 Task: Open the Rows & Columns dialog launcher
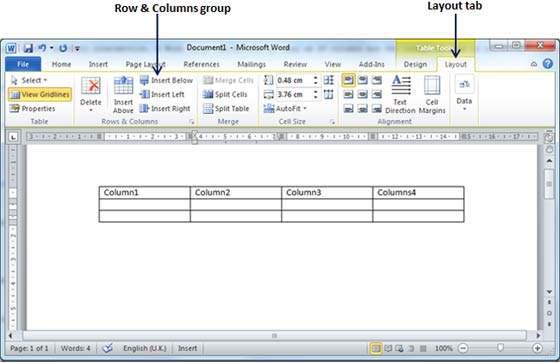192,122
